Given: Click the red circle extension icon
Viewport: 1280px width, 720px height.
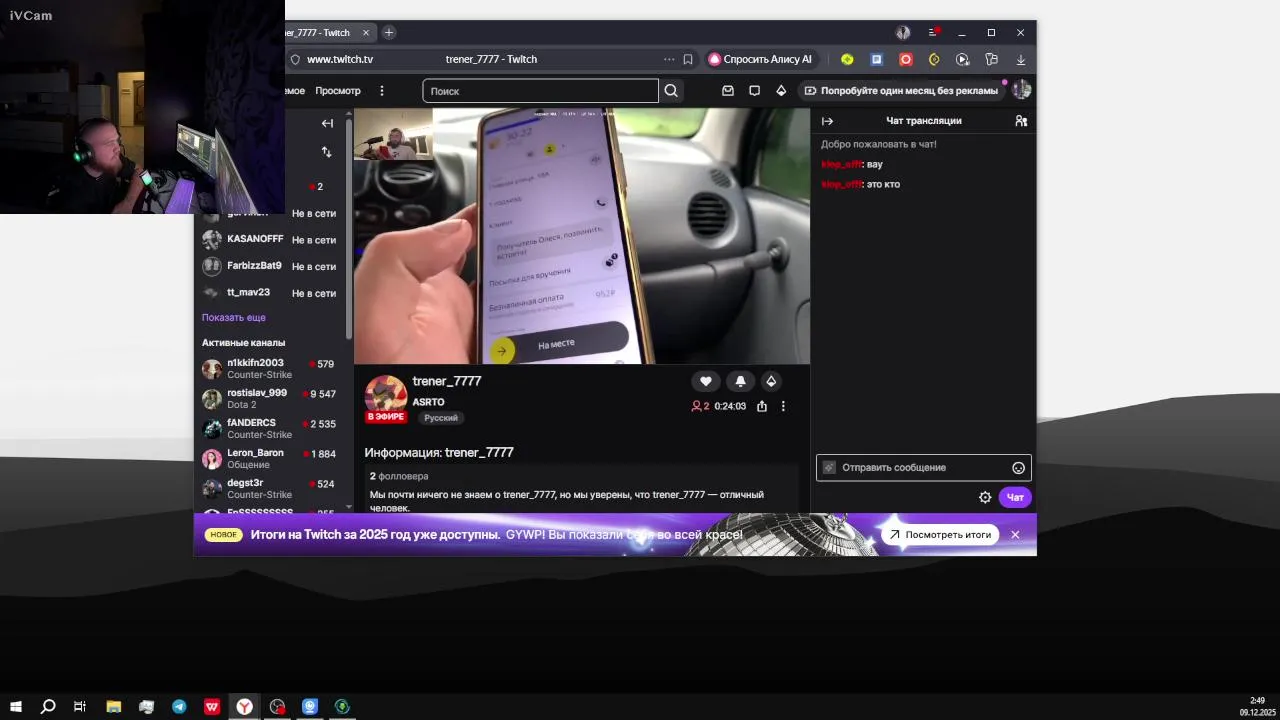Looking at the screenshot, I should (x=906, y=60).
